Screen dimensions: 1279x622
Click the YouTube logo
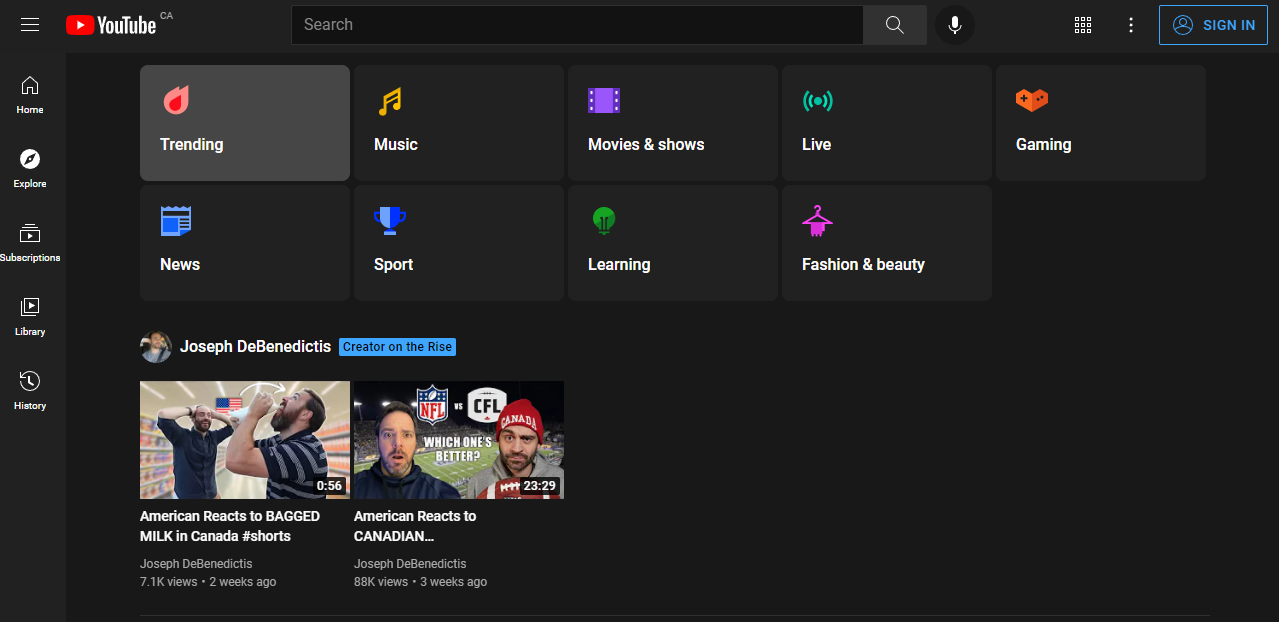coord(111,25)
